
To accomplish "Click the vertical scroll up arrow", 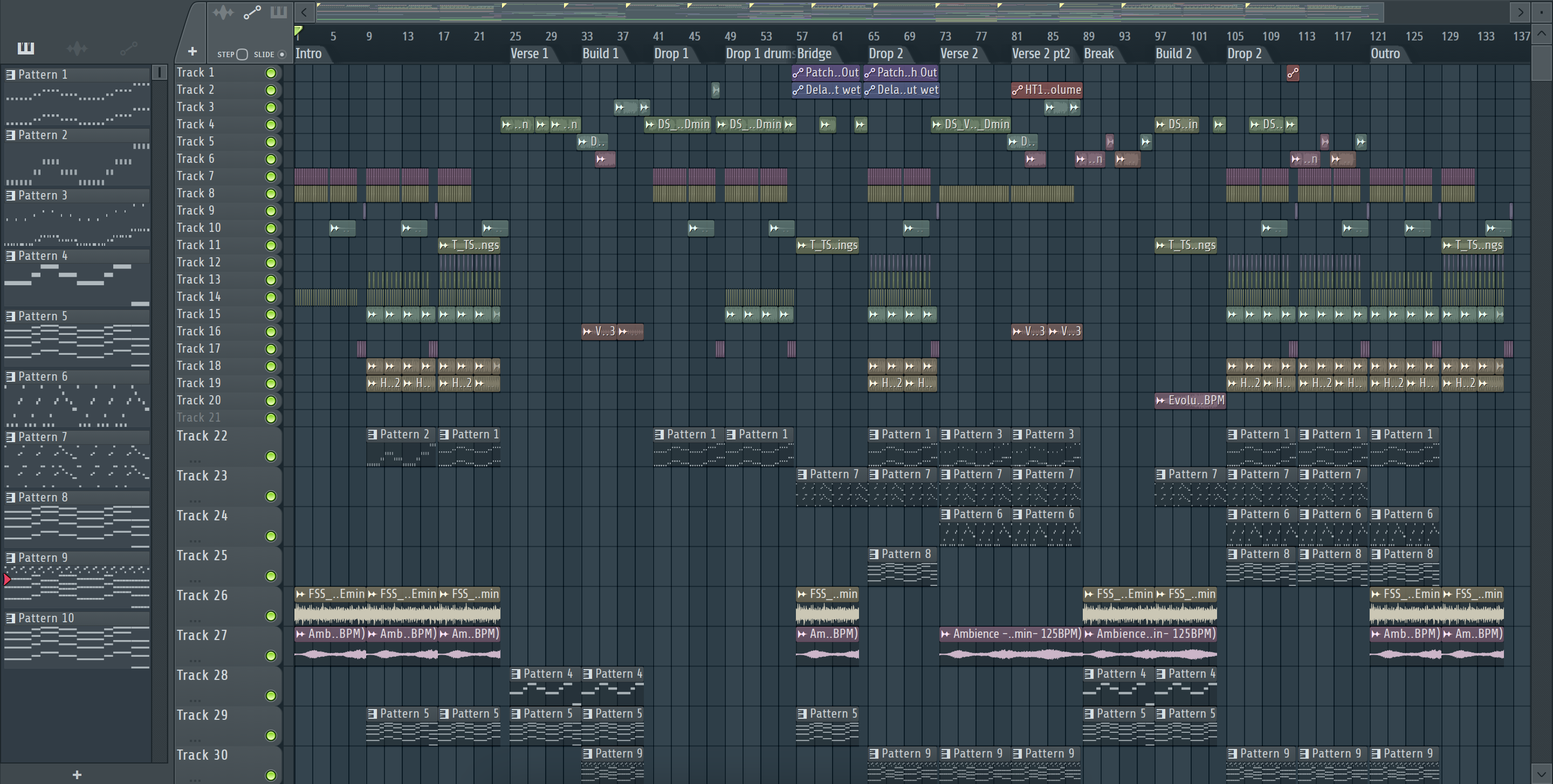I will pos(1541,33).
